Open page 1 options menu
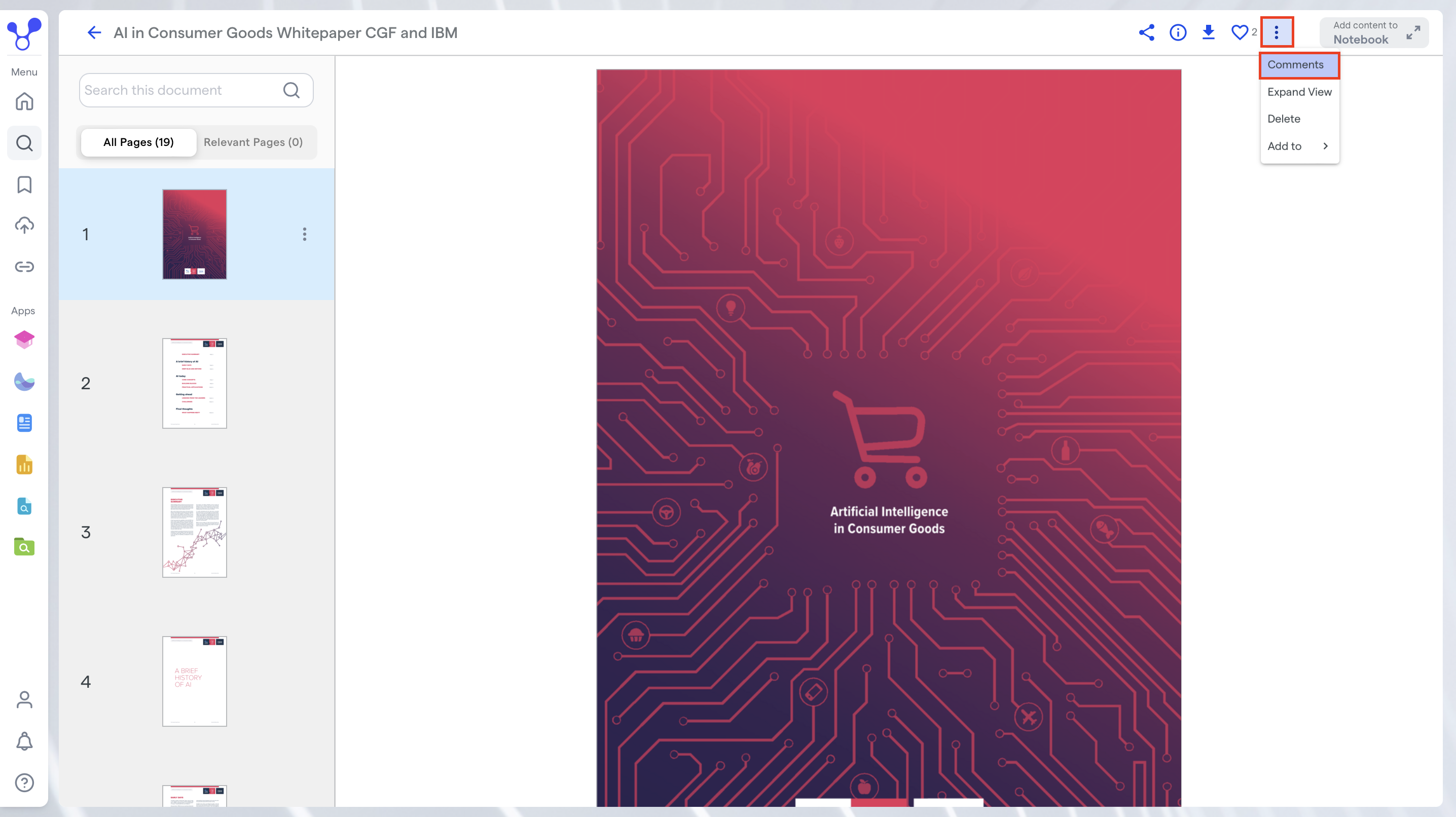 [x=305, y=235]
